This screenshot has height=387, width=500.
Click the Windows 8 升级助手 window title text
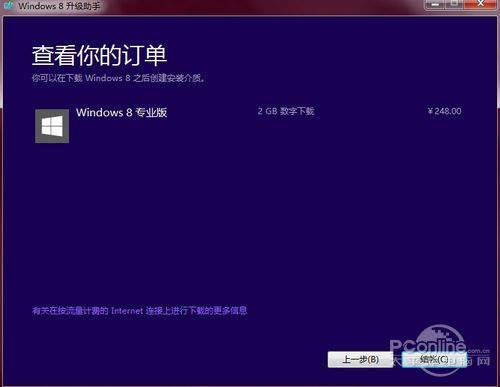pos(59,6)
